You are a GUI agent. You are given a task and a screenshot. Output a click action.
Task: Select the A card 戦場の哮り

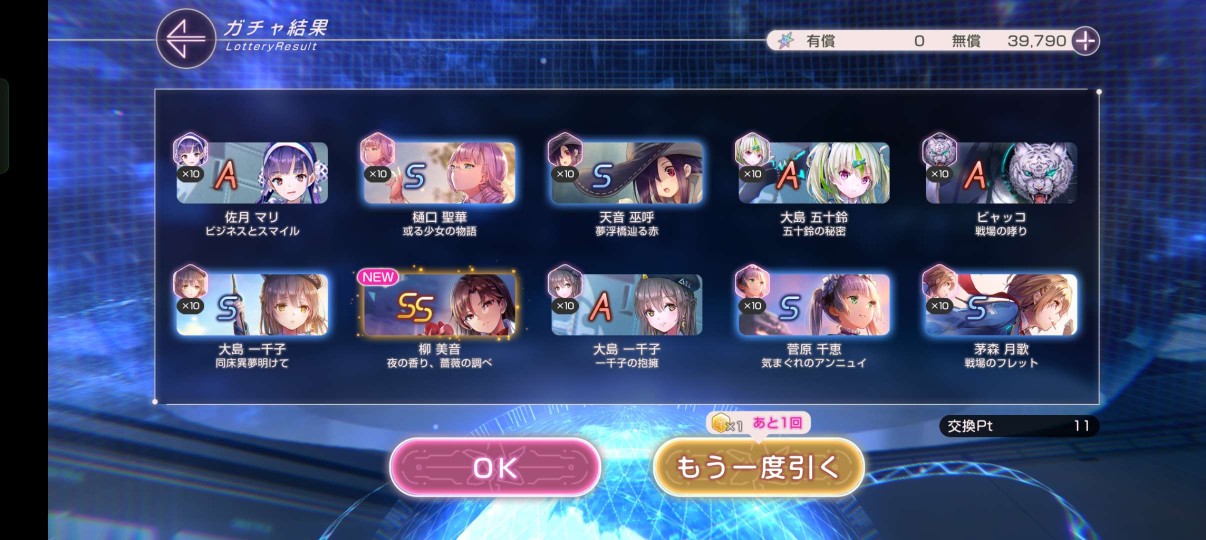coord(1001,173)
